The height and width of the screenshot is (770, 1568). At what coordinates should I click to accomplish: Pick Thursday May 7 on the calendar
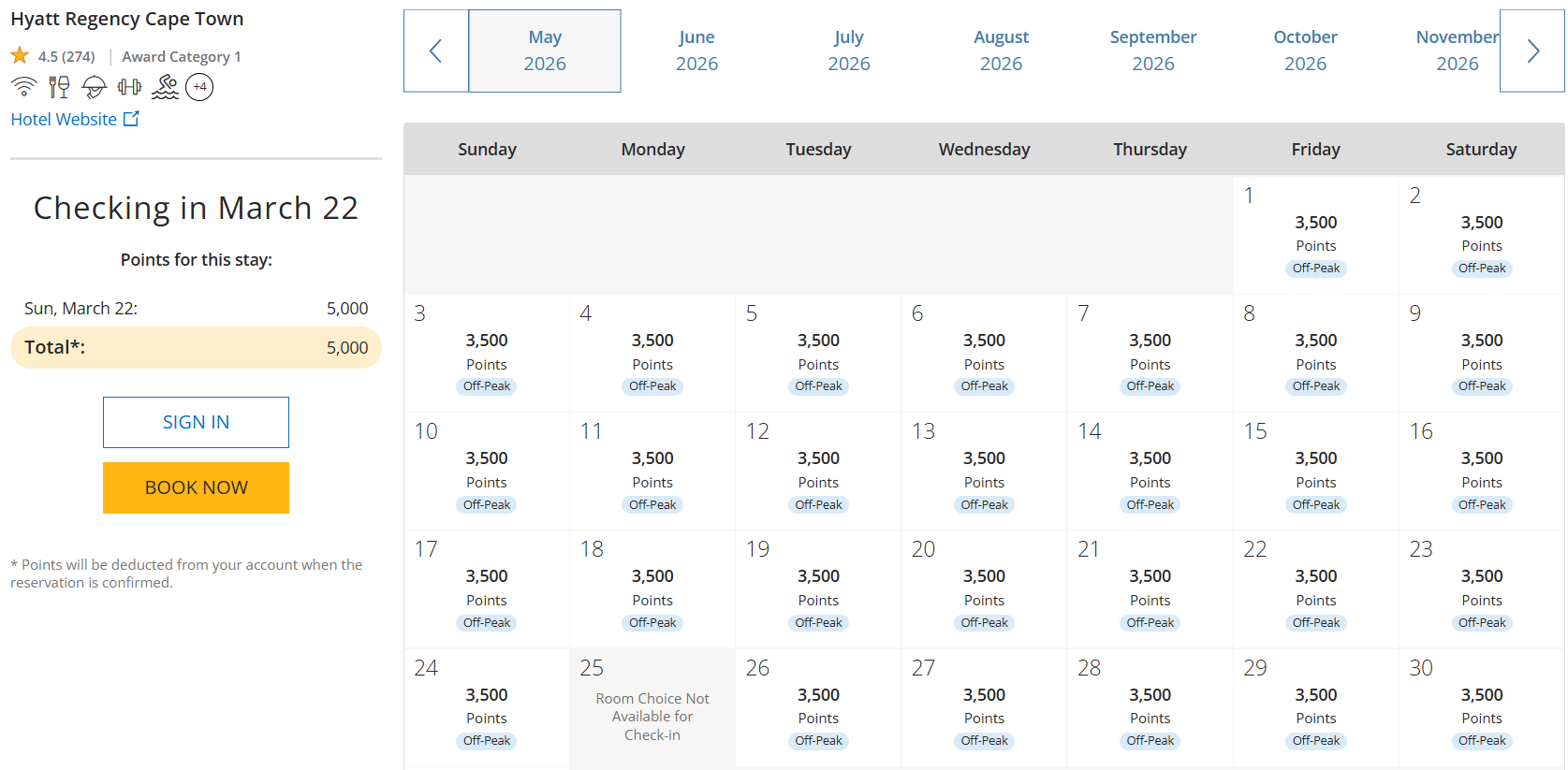click(1150, 354)
